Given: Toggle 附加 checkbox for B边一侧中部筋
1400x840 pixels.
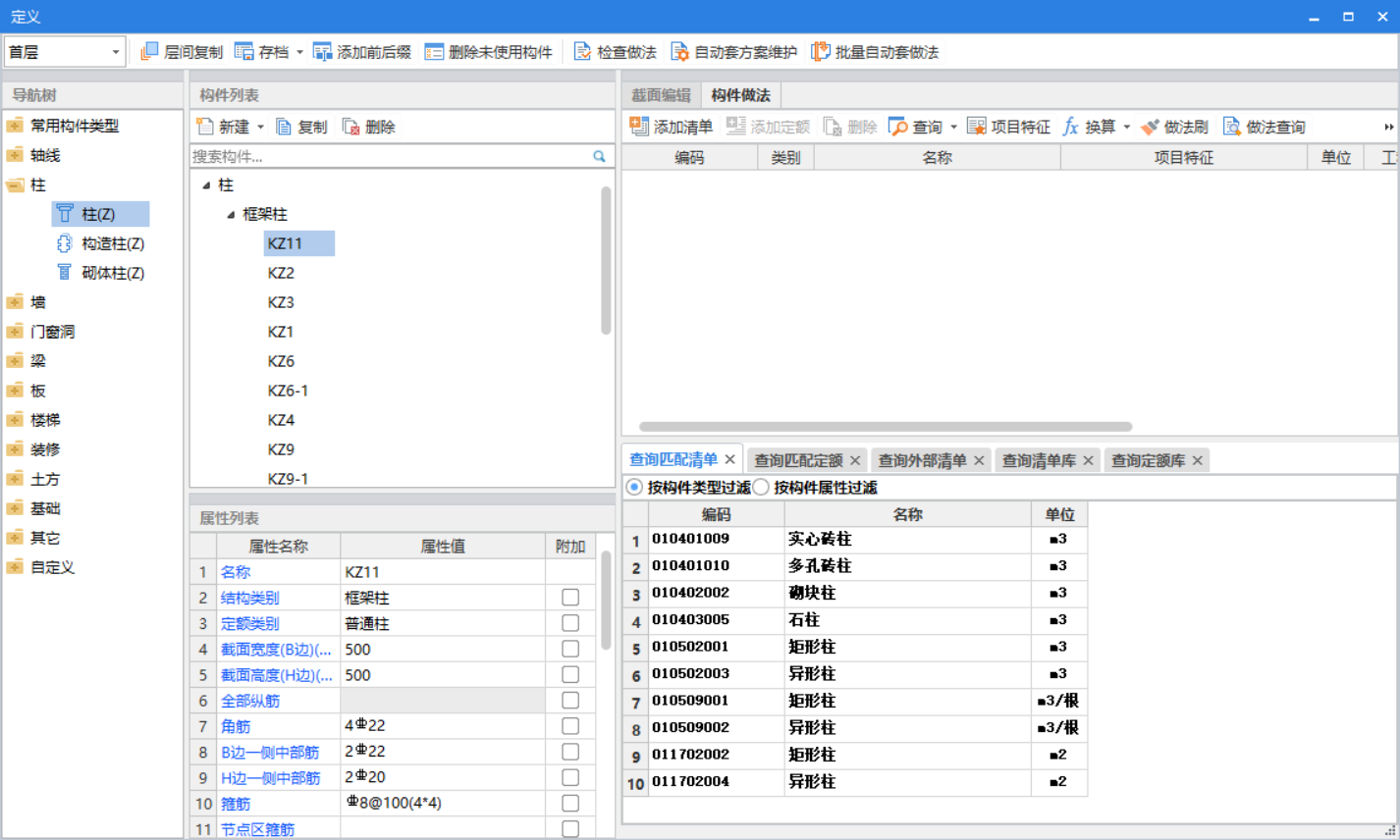Looking at the screenshot, I should (570, 751).
